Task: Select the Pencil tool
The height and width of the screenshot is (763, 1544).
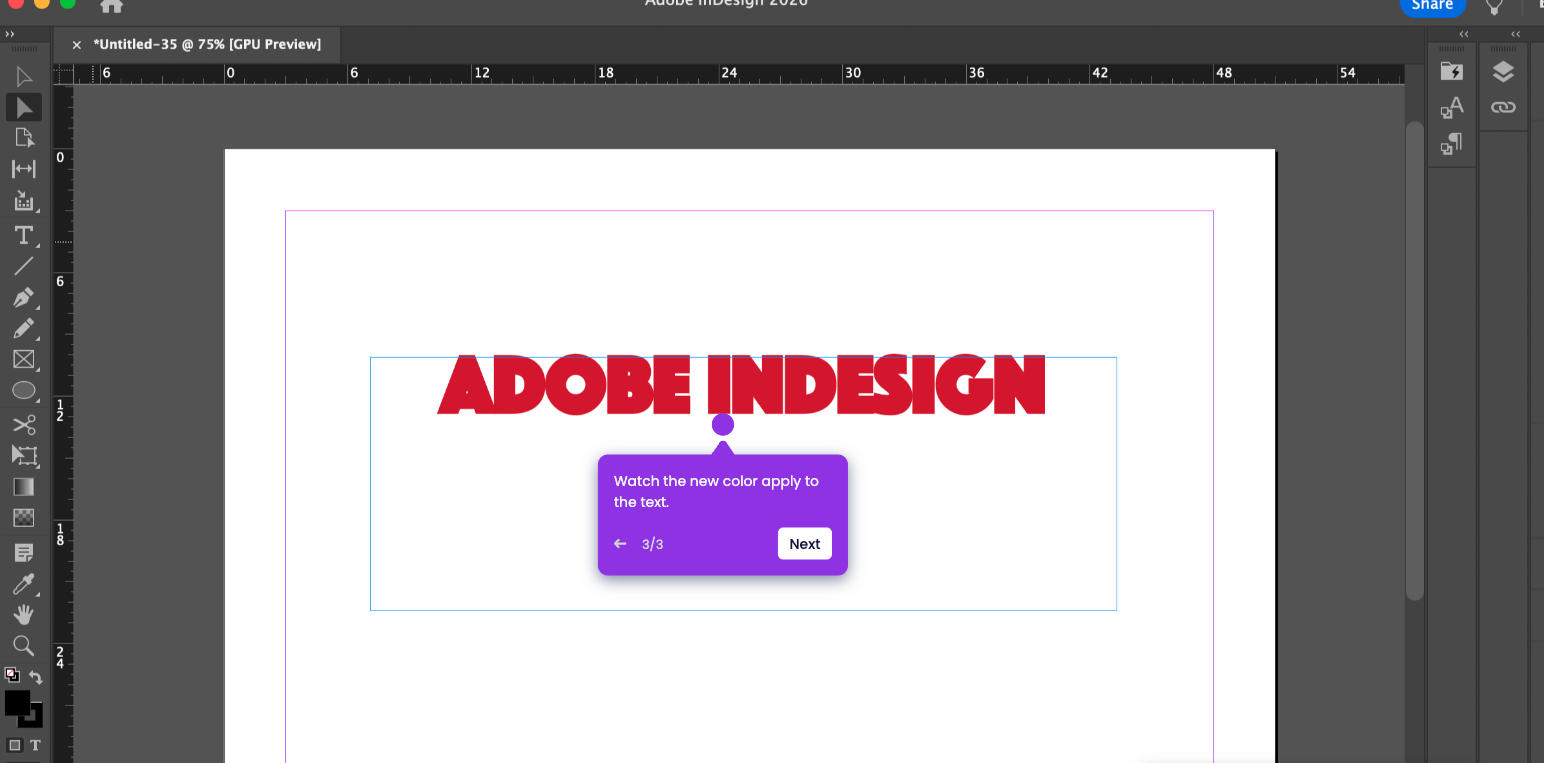Action: pos(24,328)
